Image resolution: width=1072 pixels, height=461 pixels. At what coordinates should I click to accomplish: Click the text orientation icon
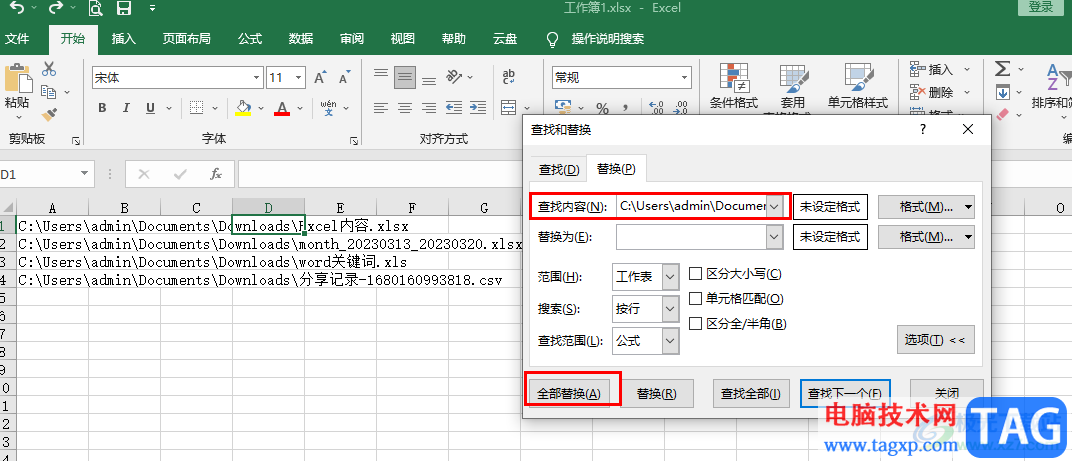[x=453, y=76]
